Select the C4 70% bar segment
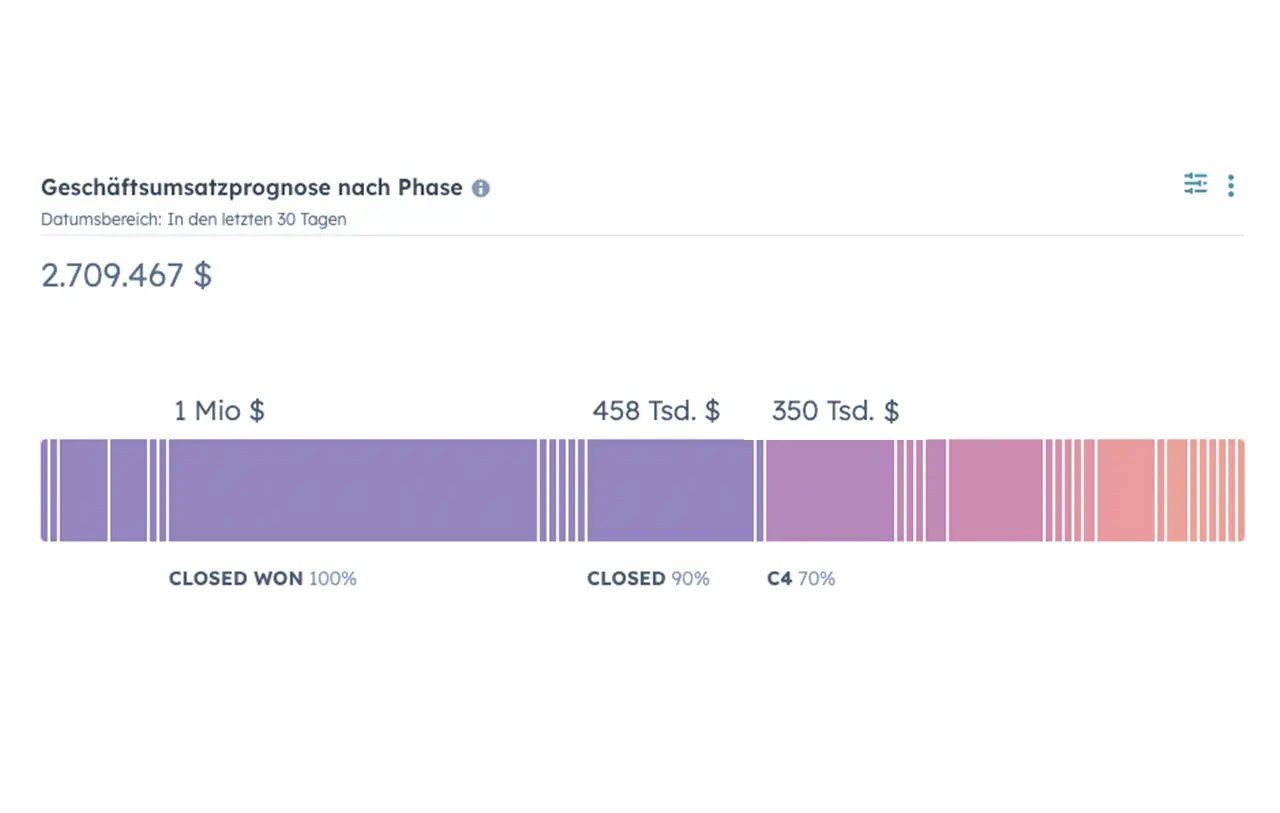This screenshot has height=813, width=1280. click(829, 490)
